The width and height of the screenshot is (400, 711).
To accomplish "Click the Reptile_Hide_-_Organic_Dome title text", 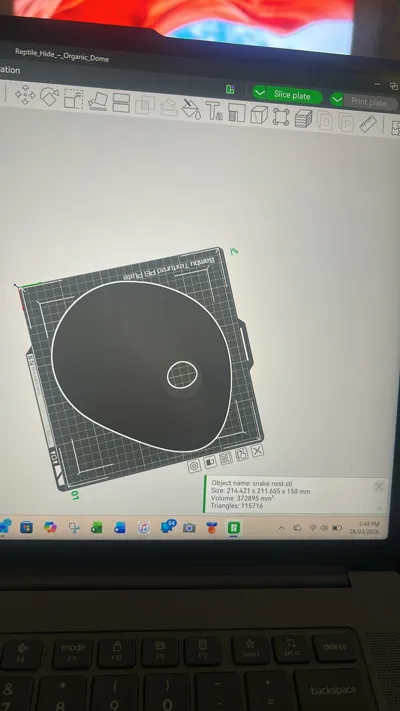I will tap(62, 55).
